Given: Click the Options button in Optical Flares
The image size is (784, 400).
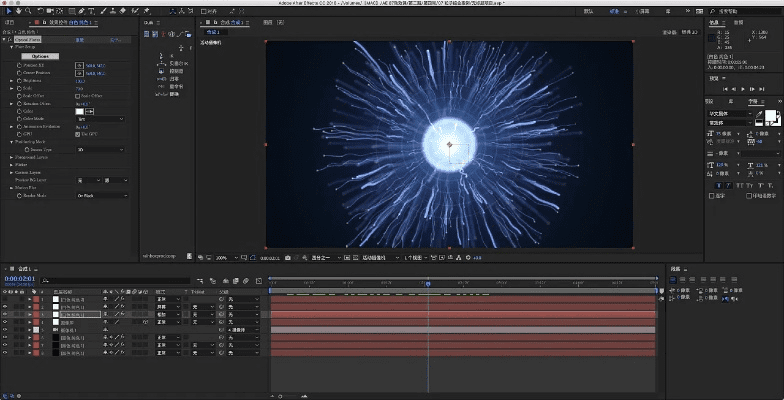Looking at the screenshot, I should [39, 56].
